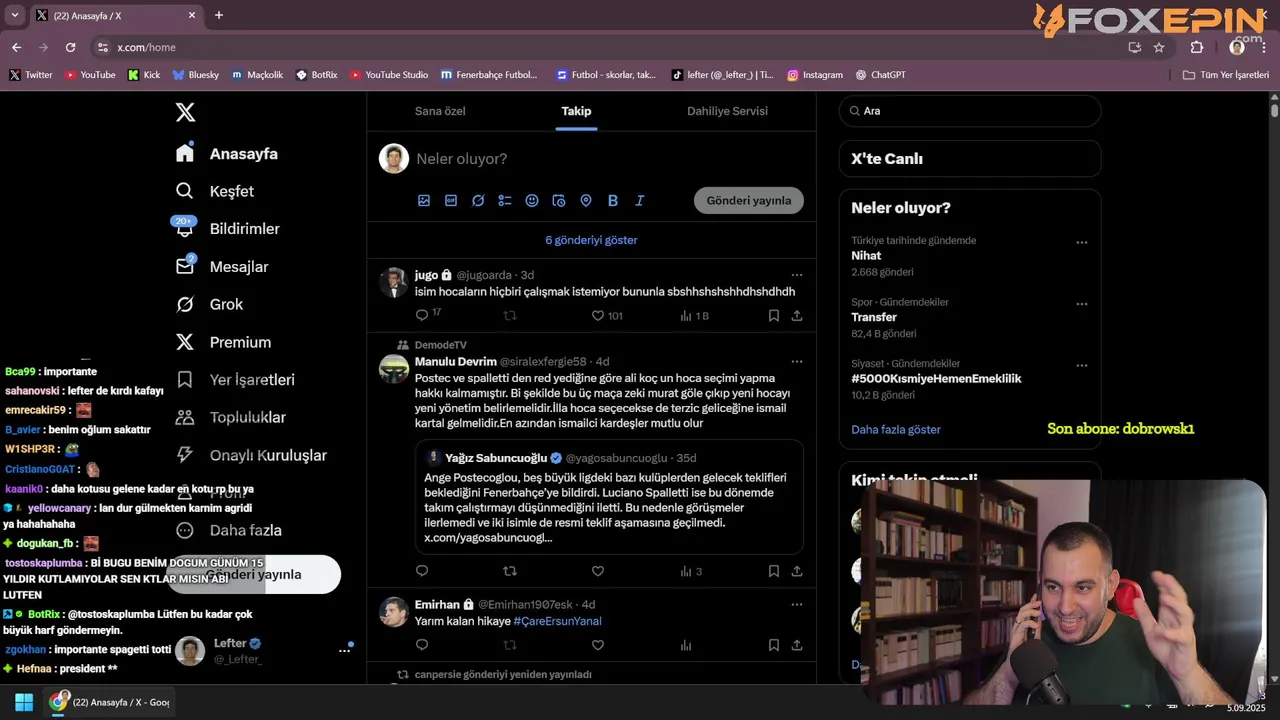
Task: Click Gönderi yayınla button in composer
Action: coord(749,200)
